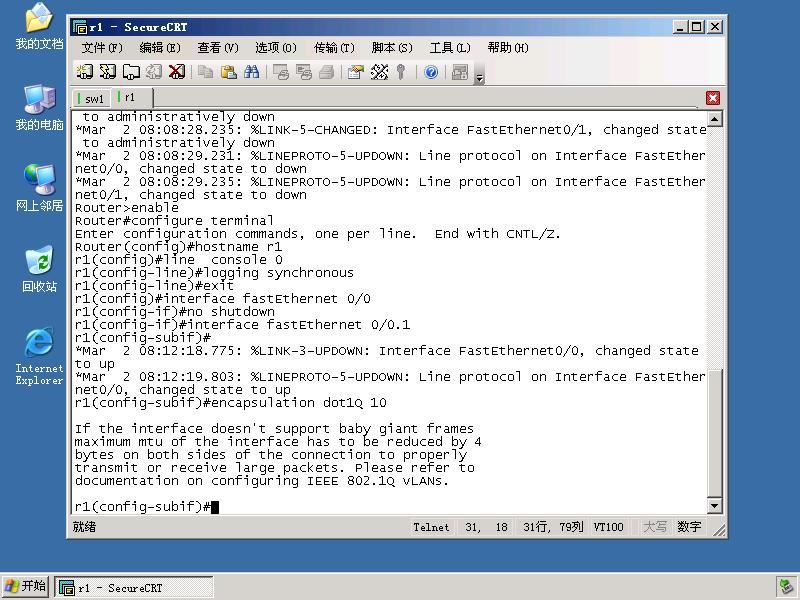Click the toolbar icon right of Help

coord(460,72)
